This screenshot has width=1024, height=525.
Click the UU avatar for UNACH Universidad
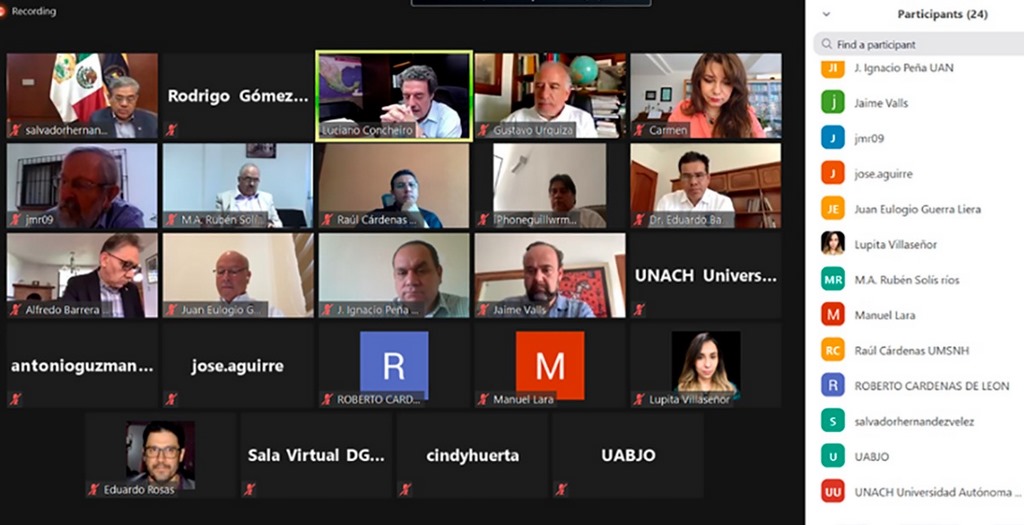(833, 491)
